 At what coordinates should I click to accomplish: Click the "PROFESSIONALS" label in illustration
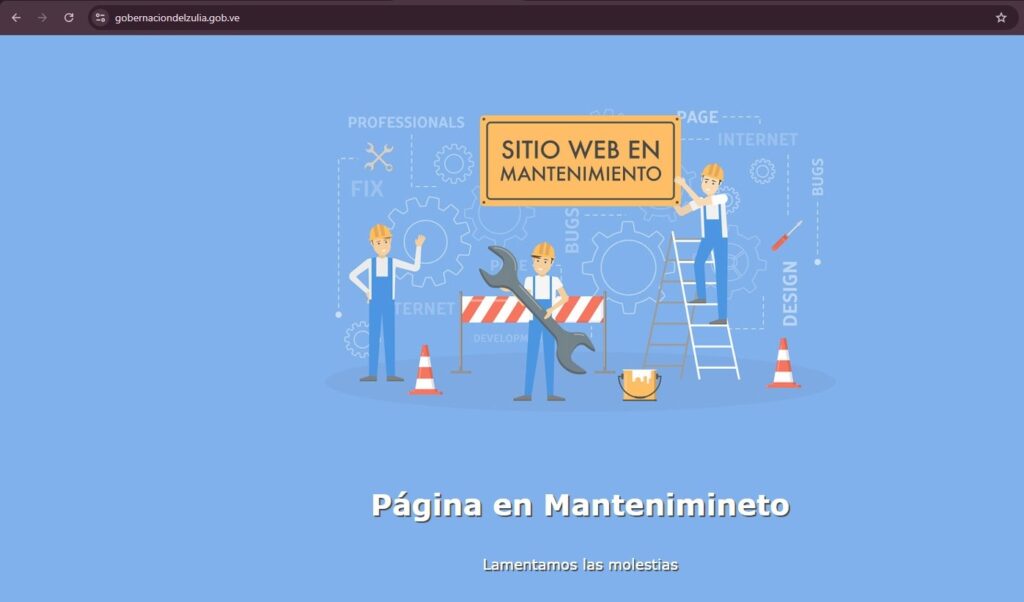coord(406,122)
